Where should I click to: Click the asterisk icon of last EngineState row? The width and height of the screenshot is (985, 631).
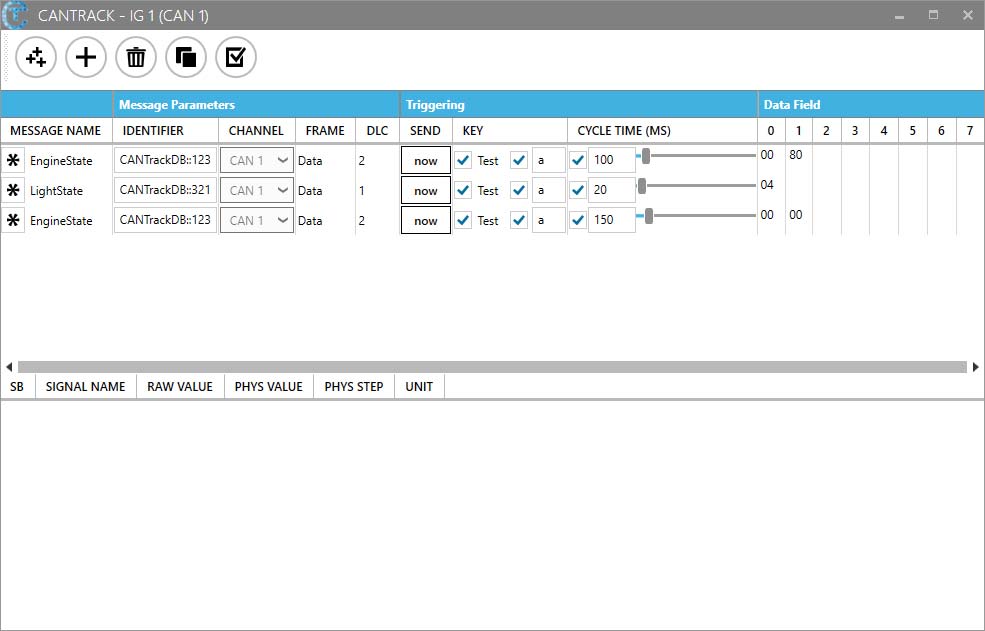tap(13, 221)
